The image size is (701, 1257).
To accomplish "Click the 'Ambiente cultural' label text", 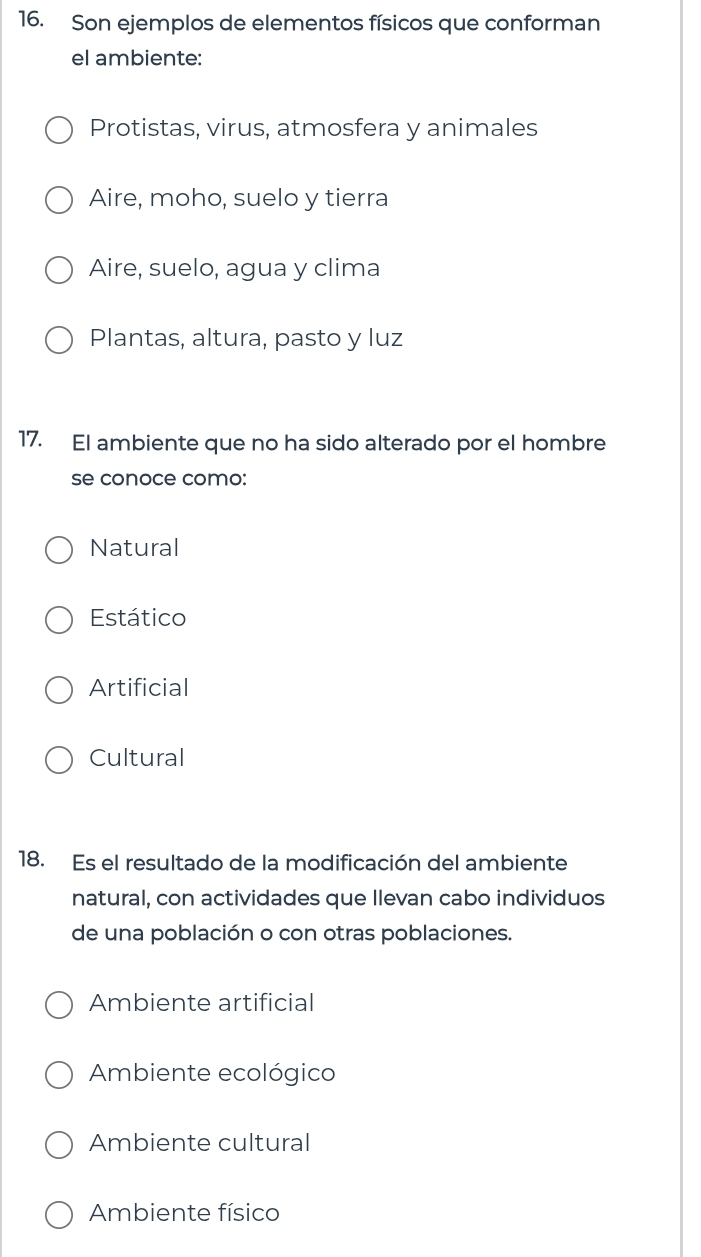I will 200,1143.
